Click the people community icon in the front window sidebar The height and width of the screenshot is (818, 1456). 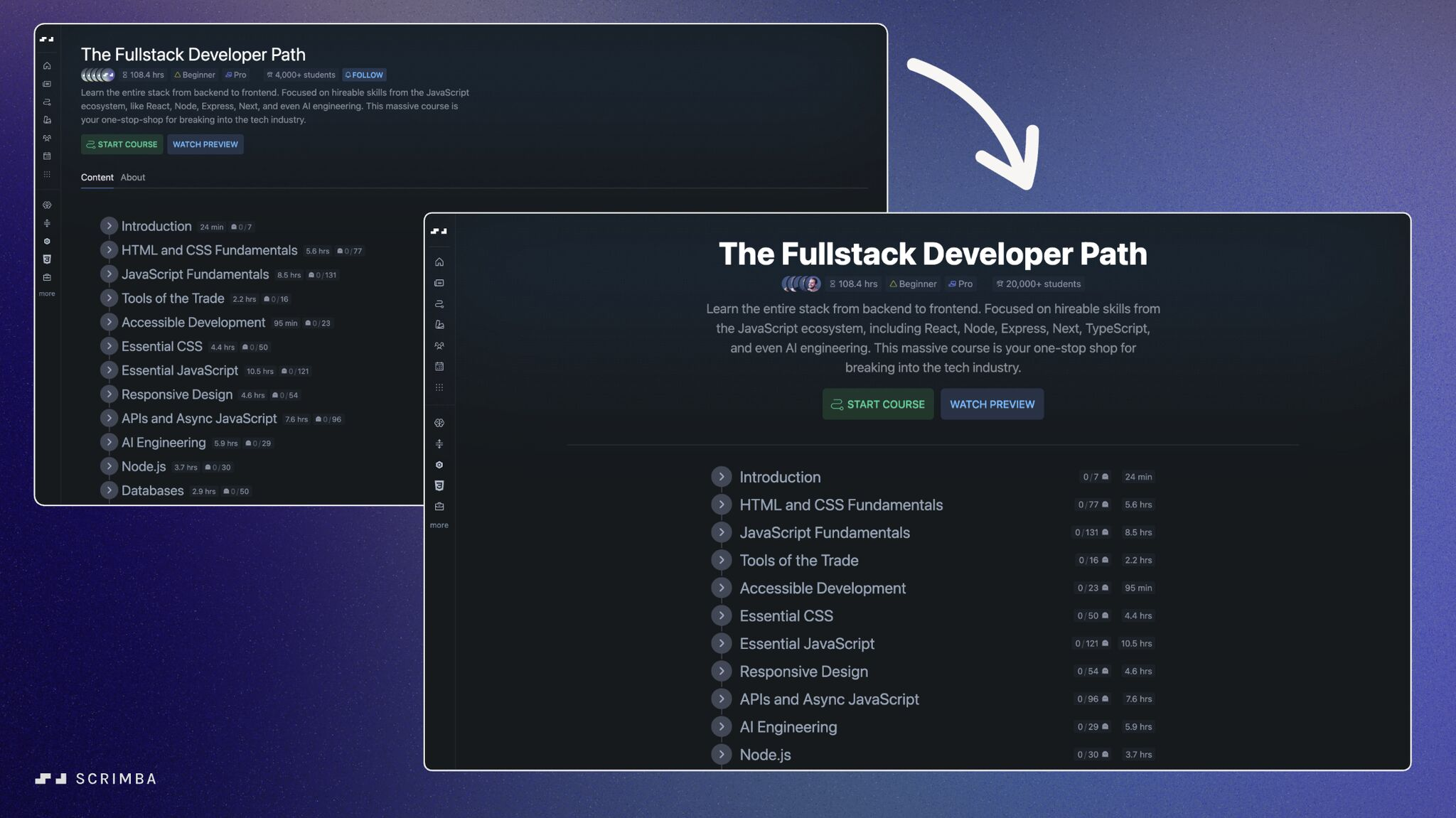coord(439,346)
